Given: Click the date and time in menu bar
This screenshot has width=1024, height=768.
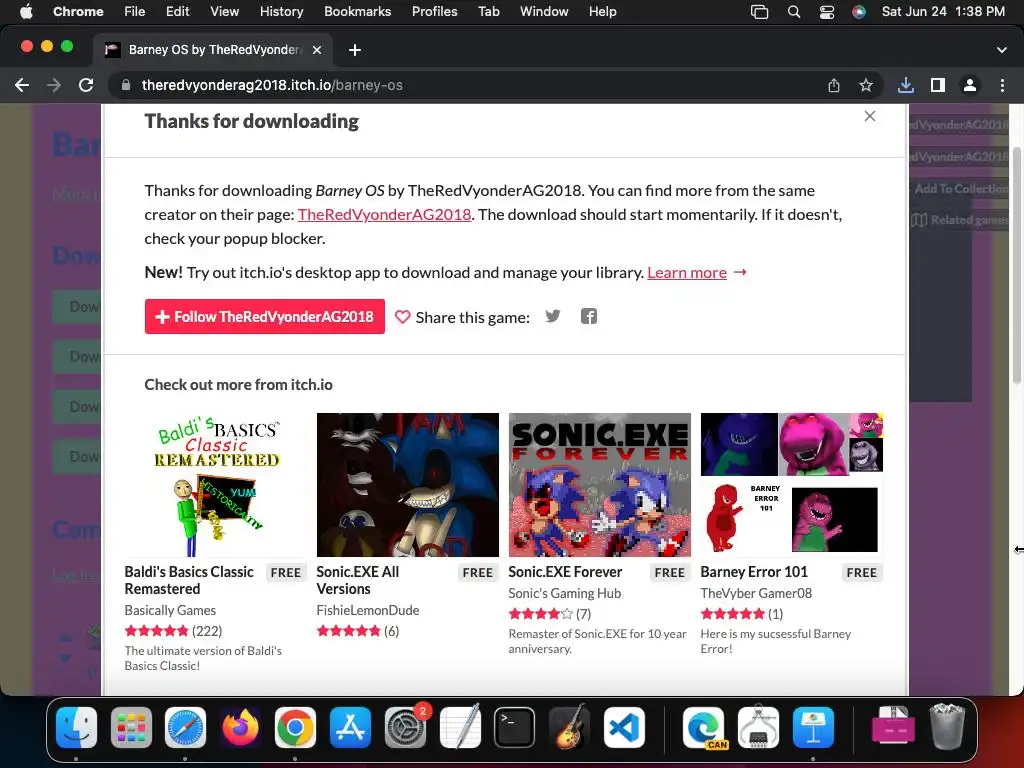Looking at the screenshot, I should (943, 11).
